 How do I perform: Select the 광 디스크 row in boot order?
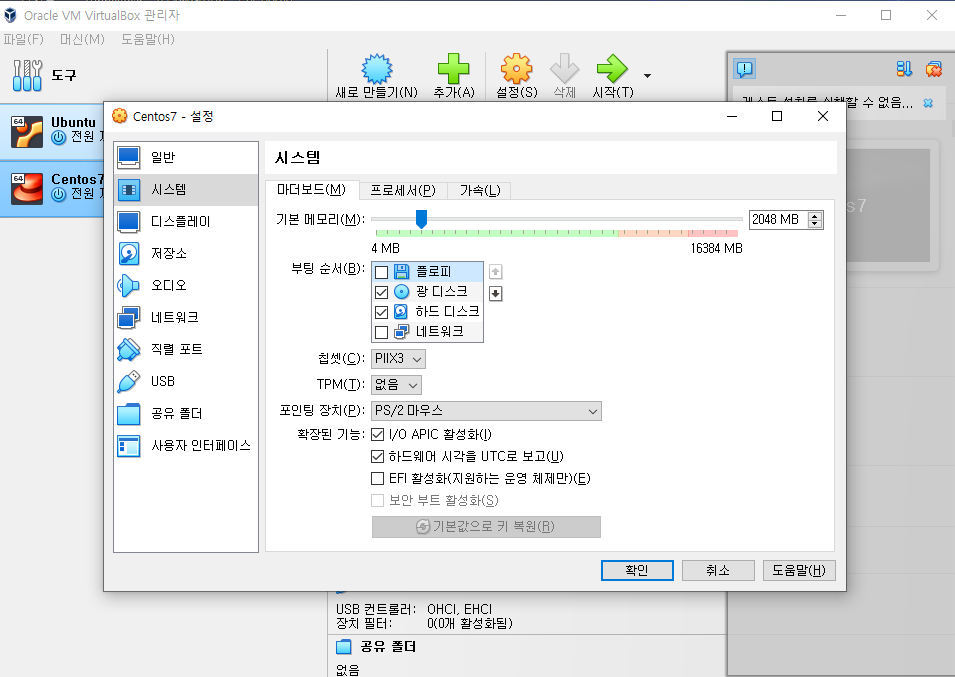[427, 292]
